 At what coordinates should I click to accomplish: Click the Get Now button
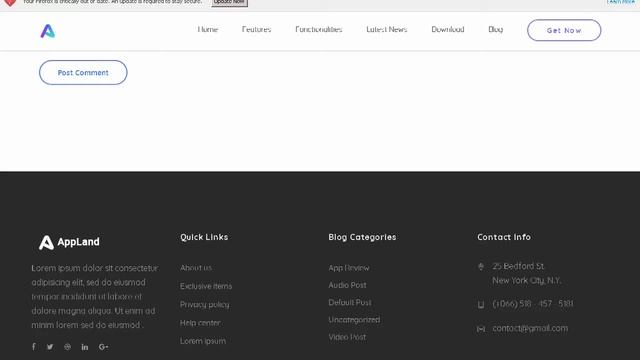(564, 30)
